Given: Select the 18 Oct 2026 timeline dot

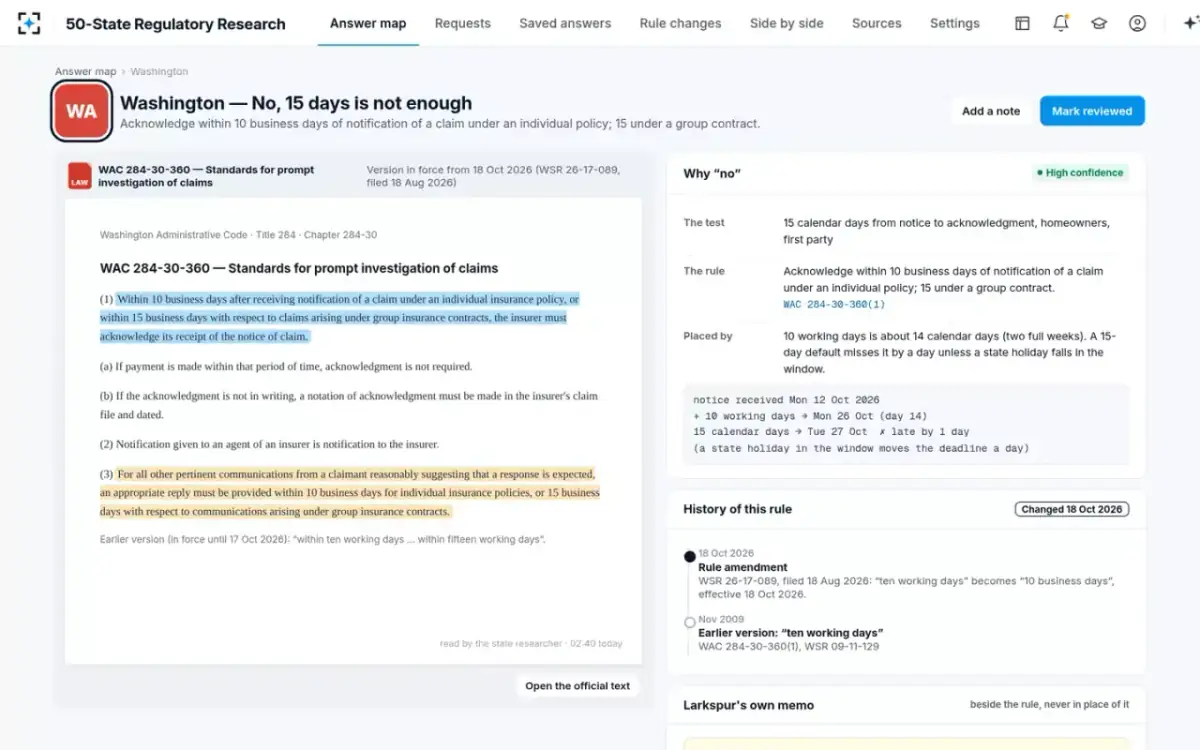Looking at the screenshot, I should pyautogui.click(x=689, y=556).
